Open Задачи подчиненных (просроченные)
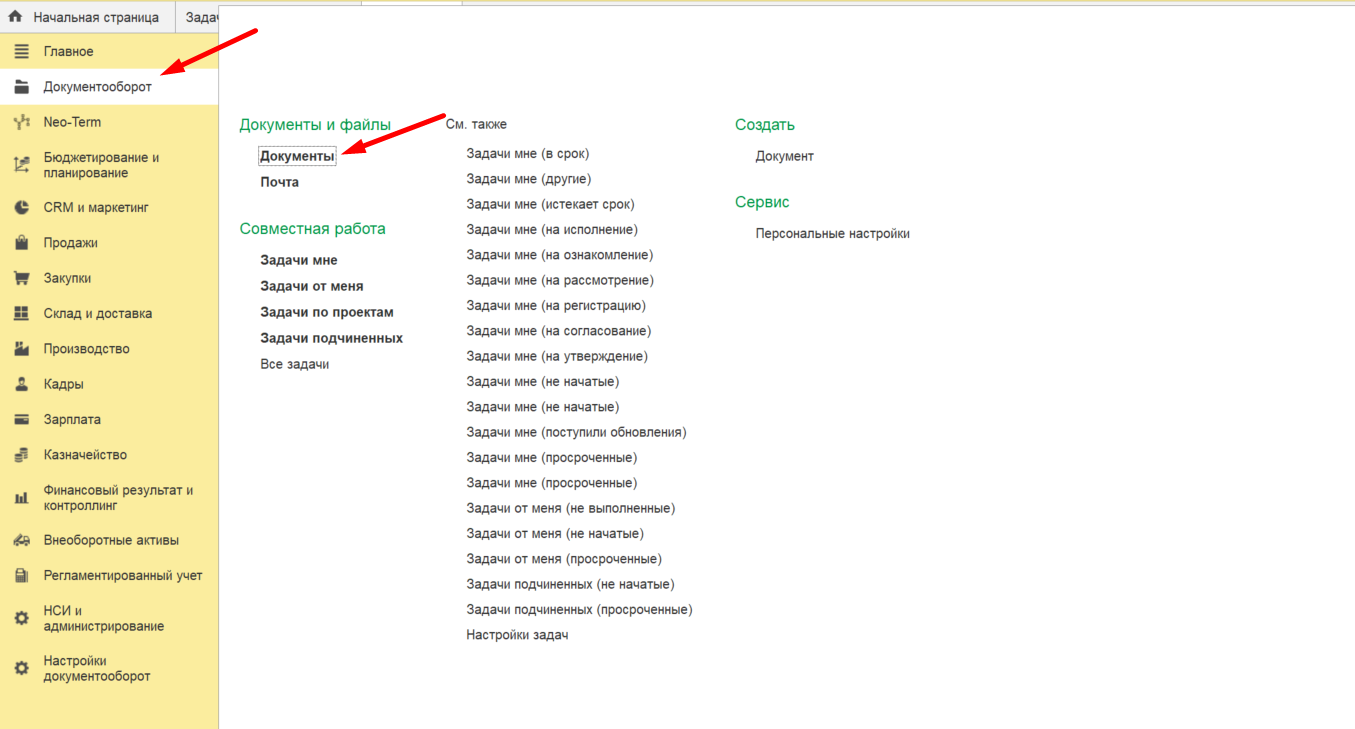This screenshot has width=1355, height=729. coord(579,609)
